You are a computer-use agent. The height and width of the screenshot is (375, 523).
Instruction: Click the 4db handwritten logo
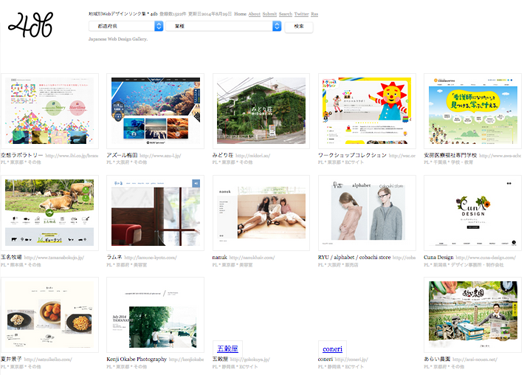[x=30, y=25]
